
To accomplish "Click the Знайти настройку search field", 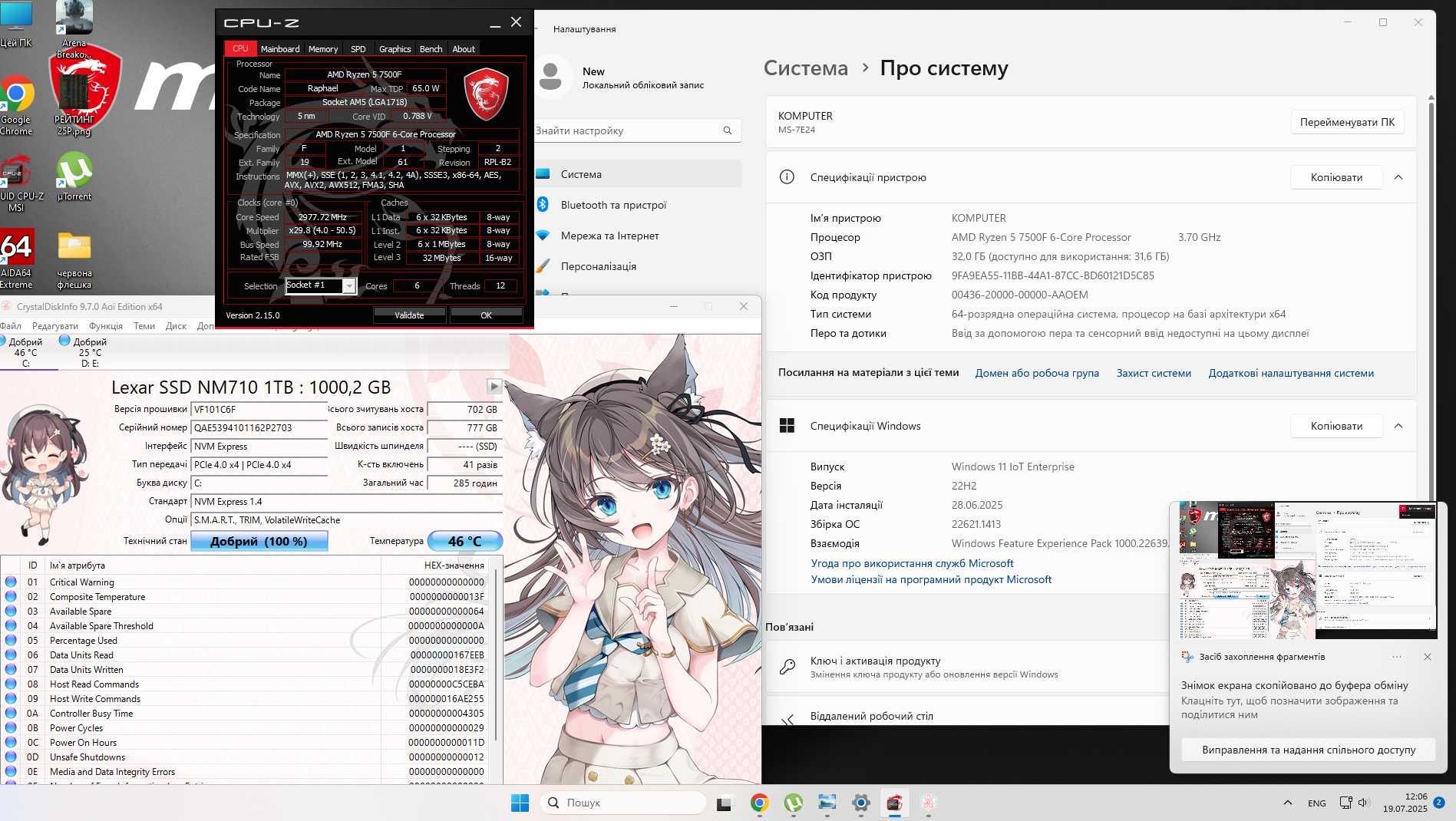I will point(637,130).
